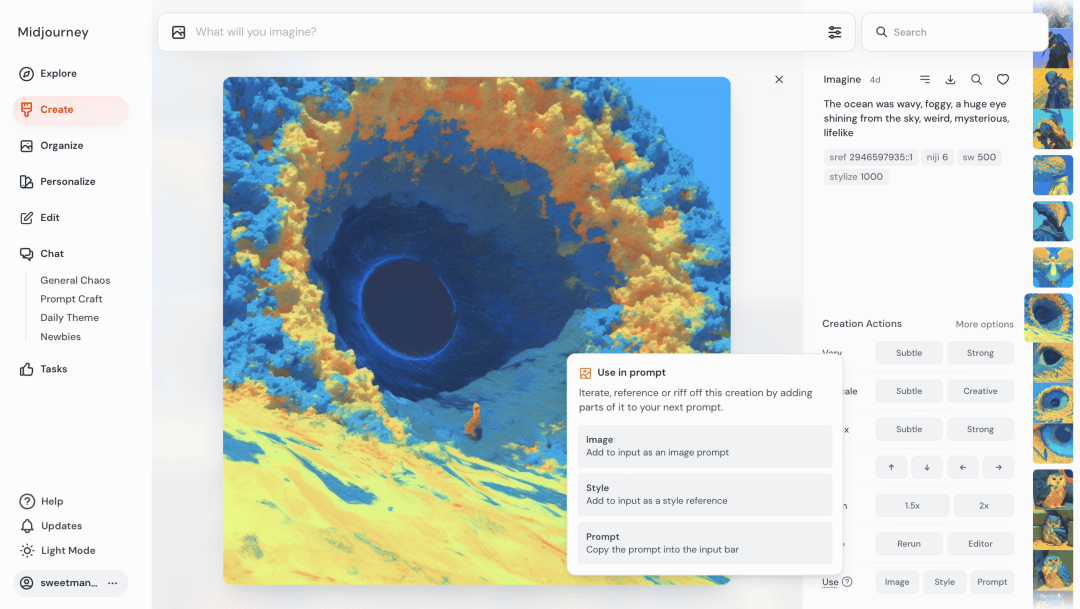Toggle Light Mode in sidebar
The height and width of the screenshot is (609, 1080).
click(x=67, y=550)
